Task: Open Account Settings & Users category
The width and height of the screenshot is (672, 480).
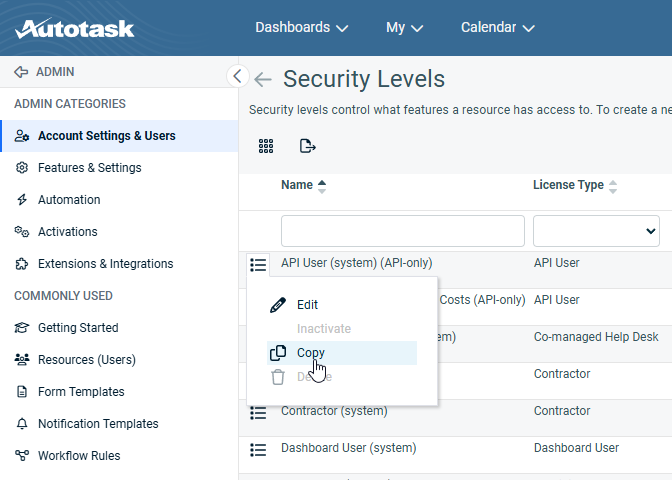Action: pos(119,136)
